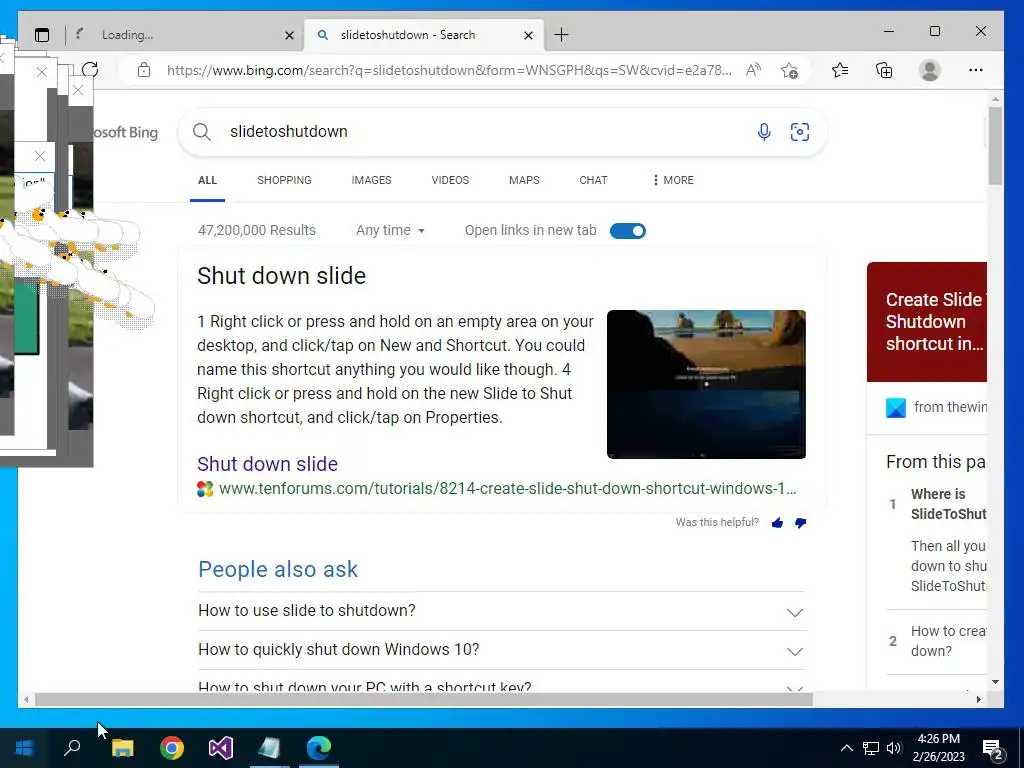Viewport: 1024px width, 768px height.
Task: View site information lock icon
Action: [144, 70]
